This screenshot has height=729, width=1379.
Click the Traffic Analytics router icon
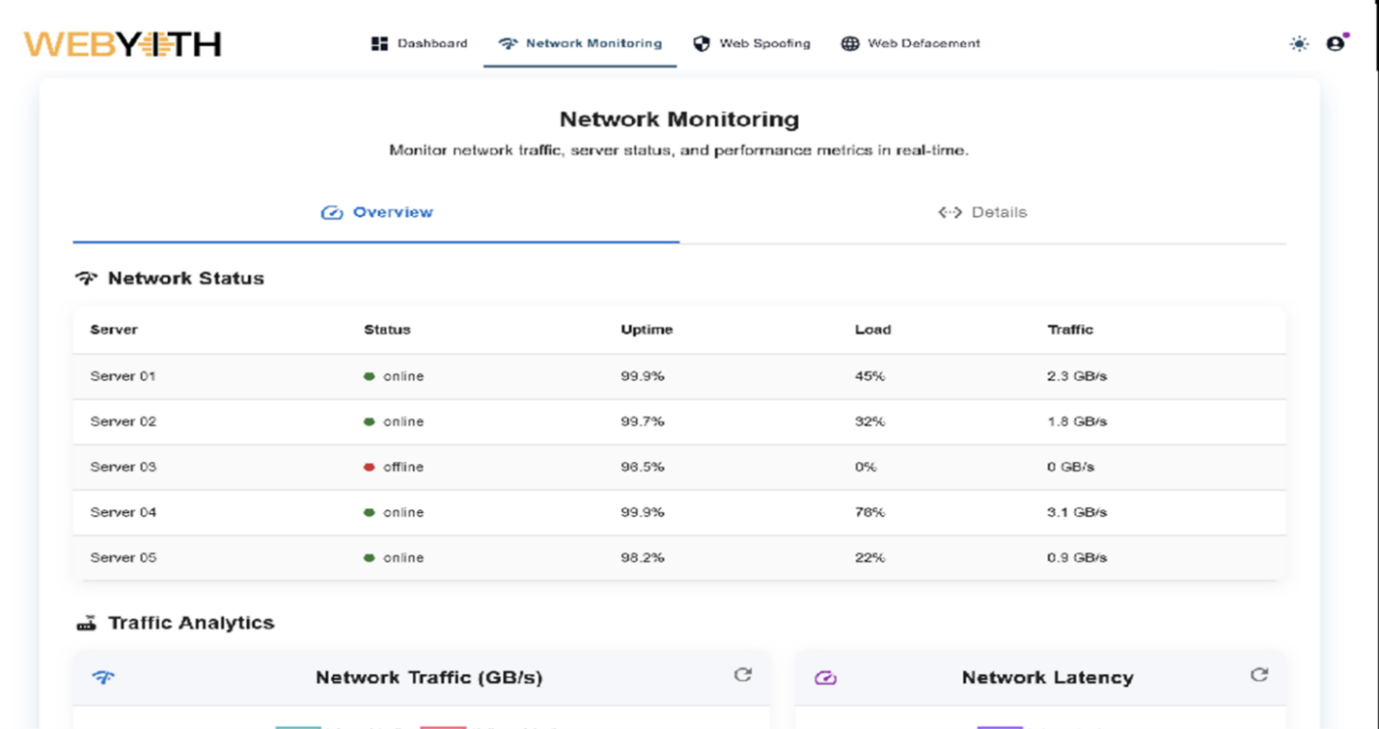pos(87,623)
